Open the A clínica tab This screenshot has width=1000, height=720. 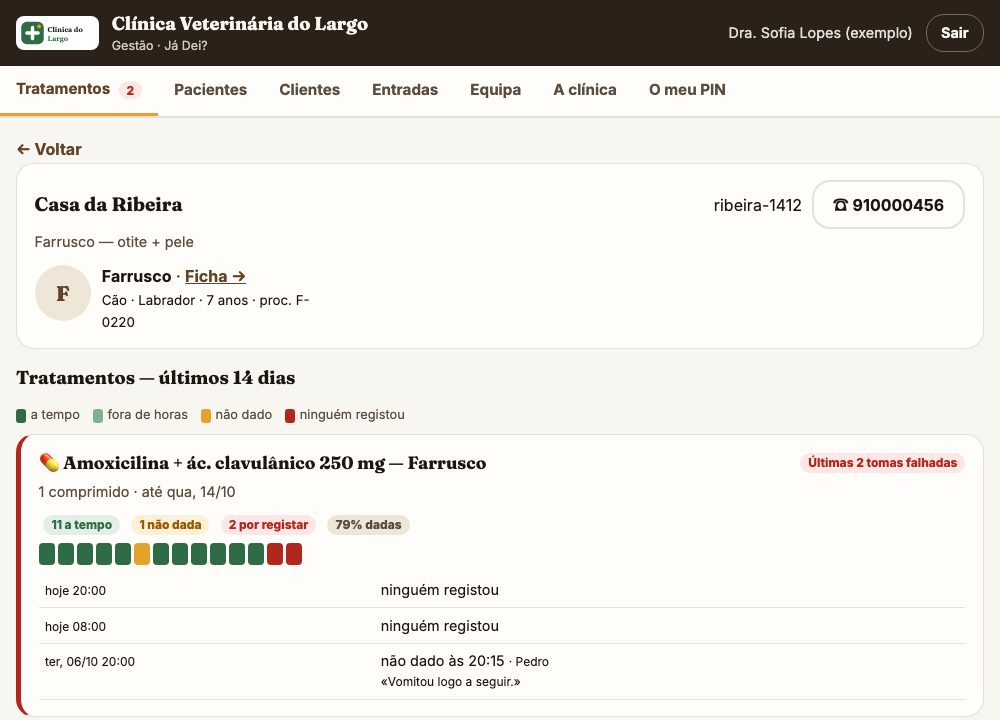pyautogui.click(x=585, y=90)
